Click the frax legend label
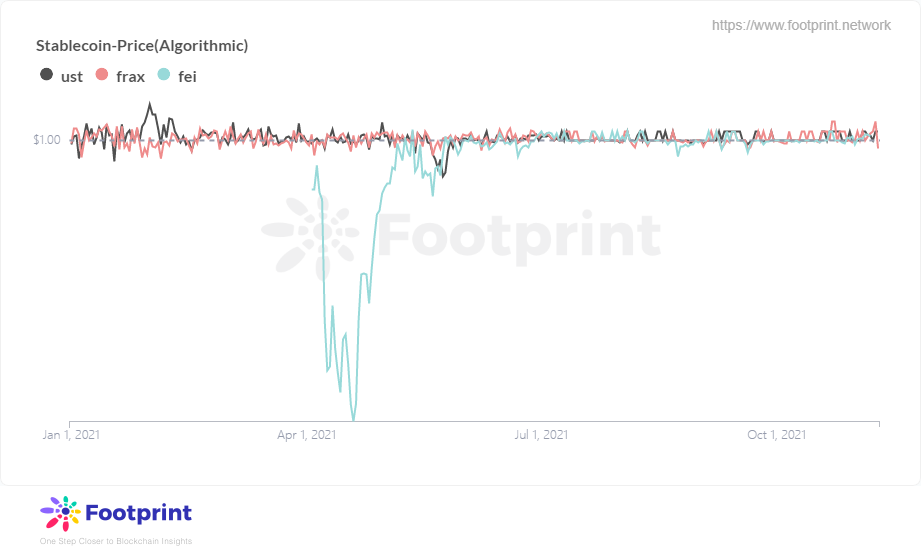Image resolution: width=921 pixels, height=556 pixels. coord(130,77)
